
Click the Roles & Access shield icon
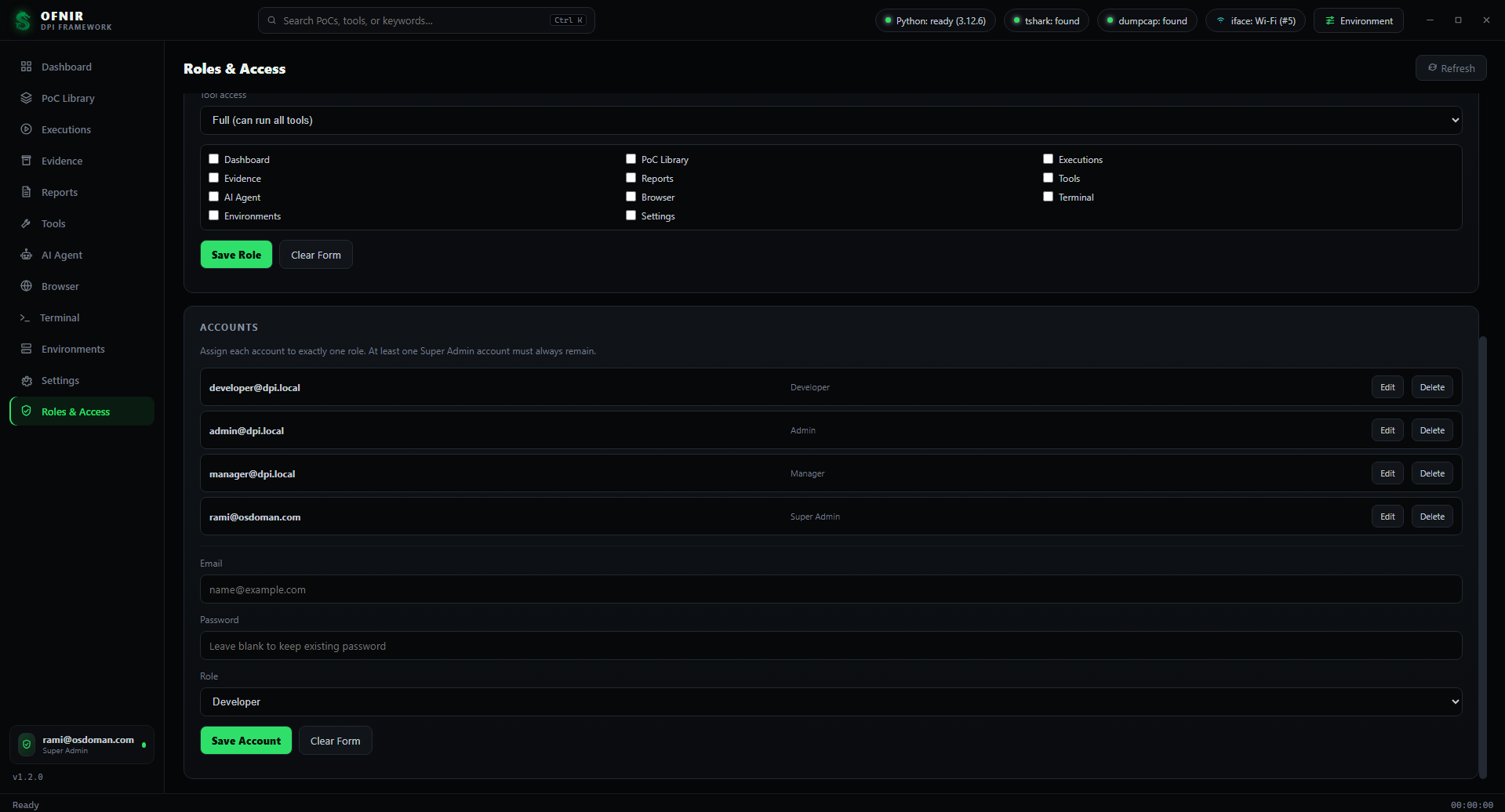[x=26, y=411]
